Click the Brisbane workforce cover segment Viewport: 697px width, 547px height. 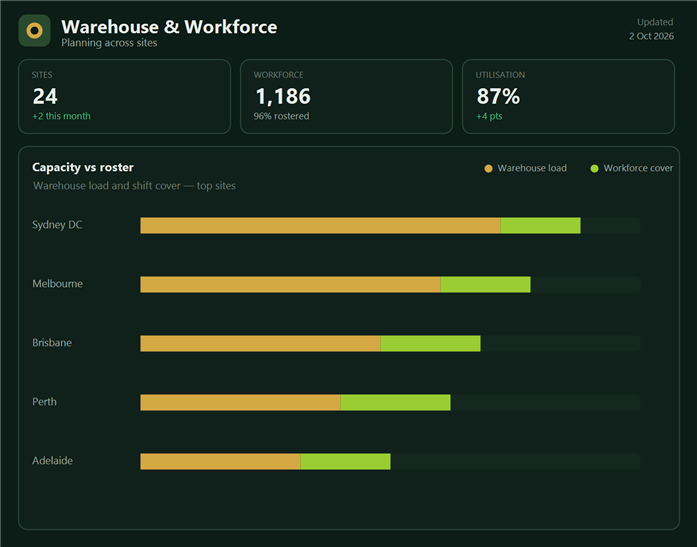pyautogui.click(x=430, y=343)
